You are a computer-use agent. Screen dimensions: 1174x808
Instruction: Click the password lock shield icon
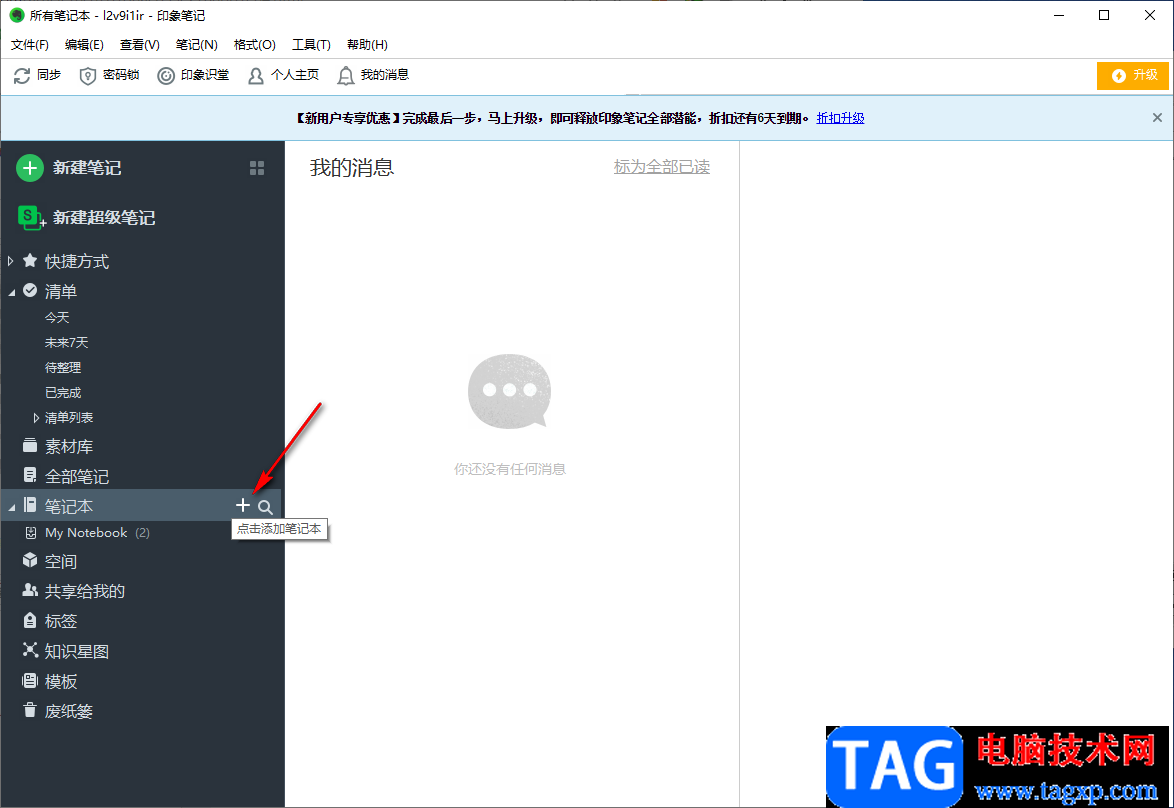pos(88,76)
